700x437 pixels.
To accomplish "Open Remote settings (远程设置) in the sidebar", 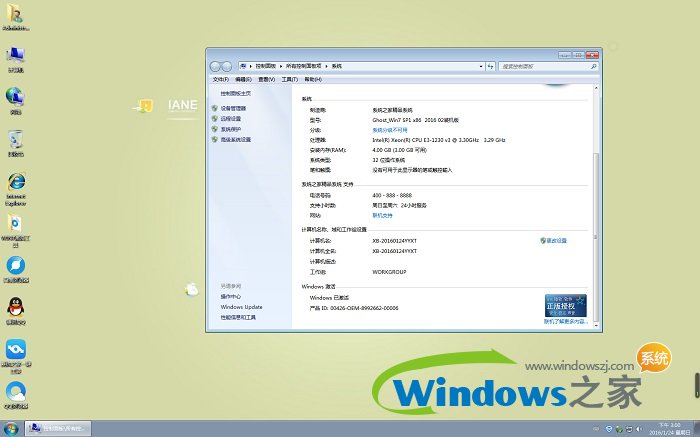I will point(231,119).
